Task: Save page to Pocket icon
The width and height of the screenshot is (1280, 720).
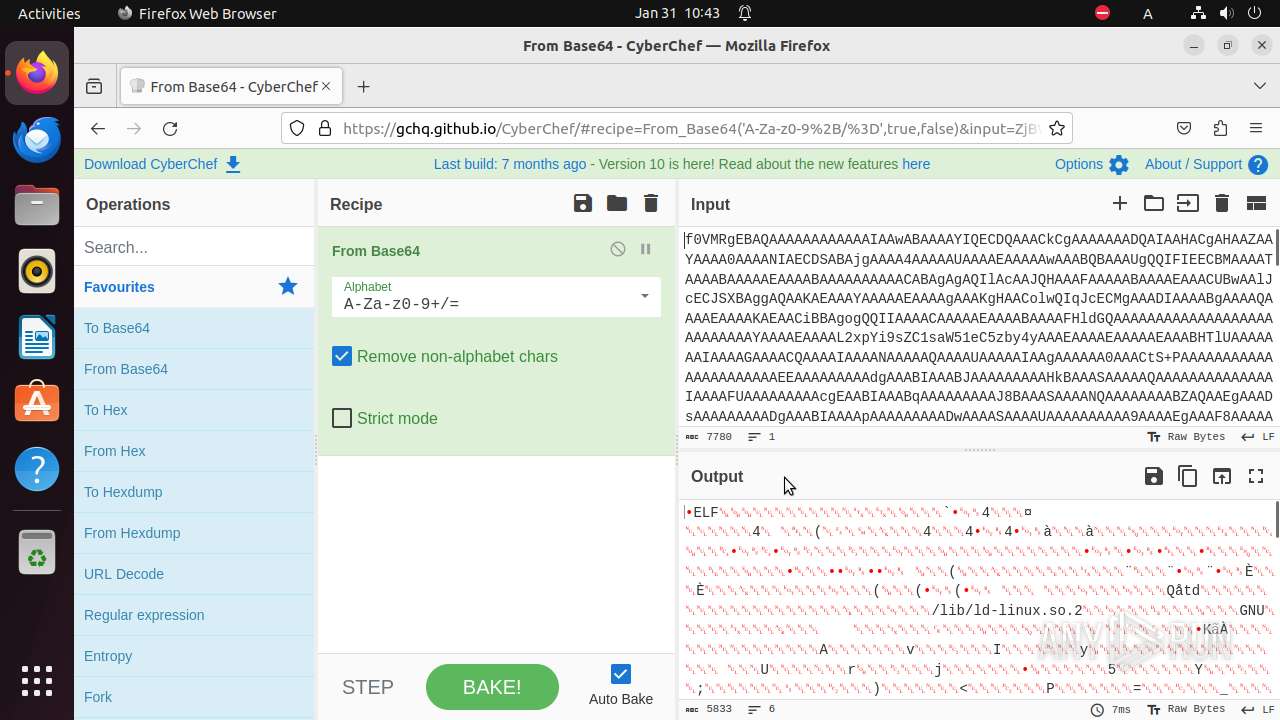Action: pos(1184,128)
